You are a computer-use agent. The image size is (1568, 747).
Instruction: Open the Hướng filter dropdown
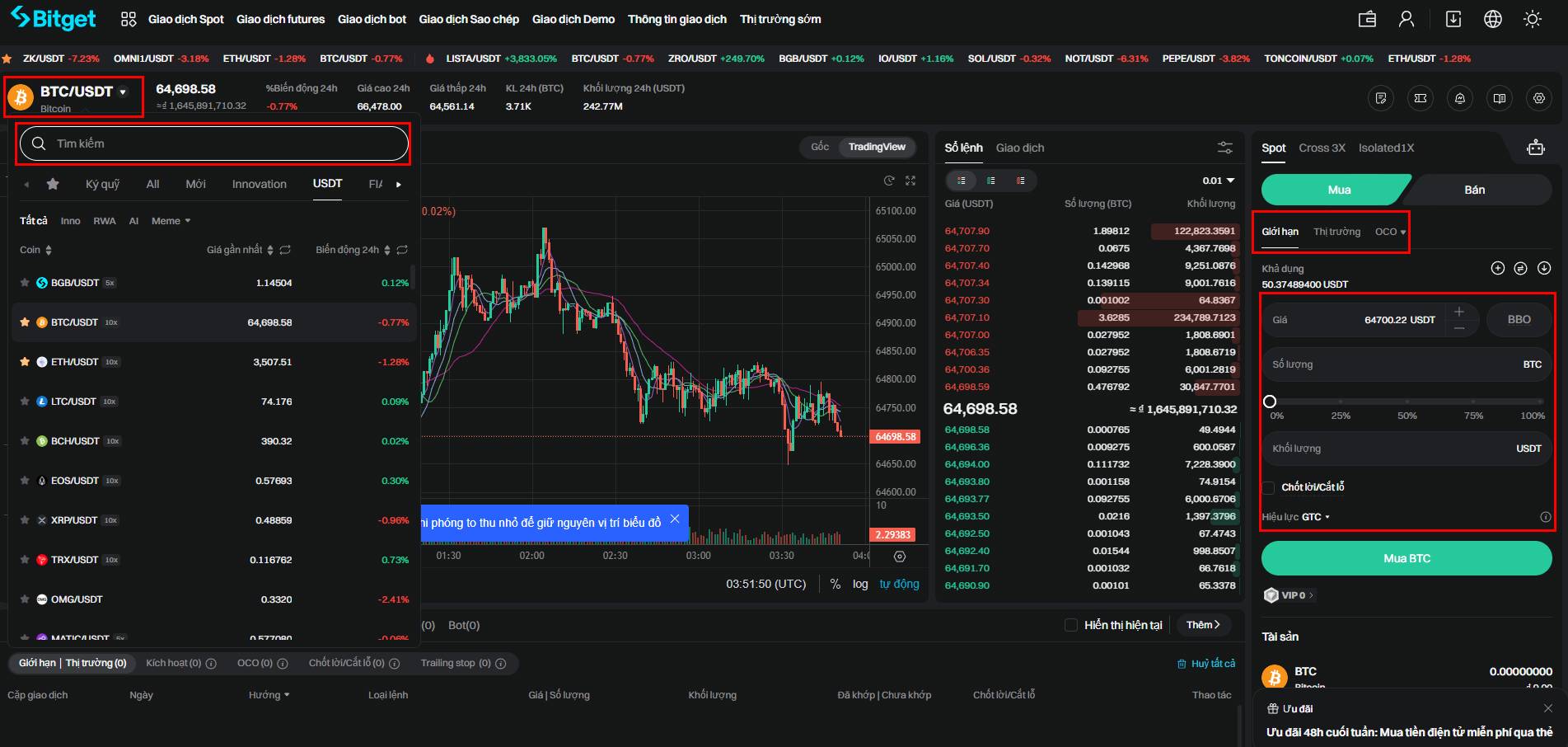(x=269, y=695)
